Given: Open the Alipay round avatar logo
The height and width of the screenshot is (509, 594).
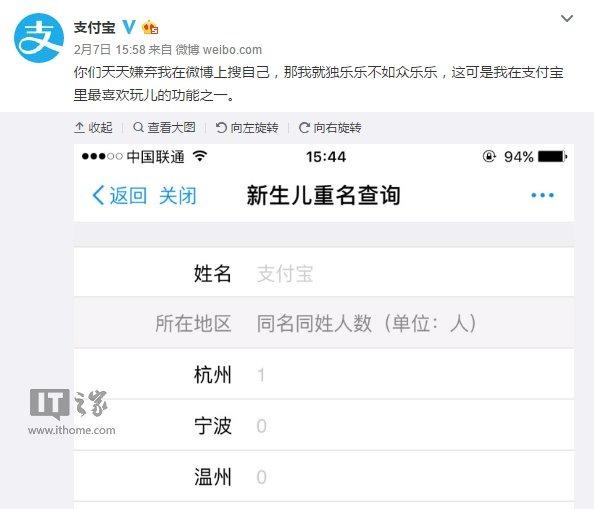Looking at the screenshot, I should click(39, 38).
